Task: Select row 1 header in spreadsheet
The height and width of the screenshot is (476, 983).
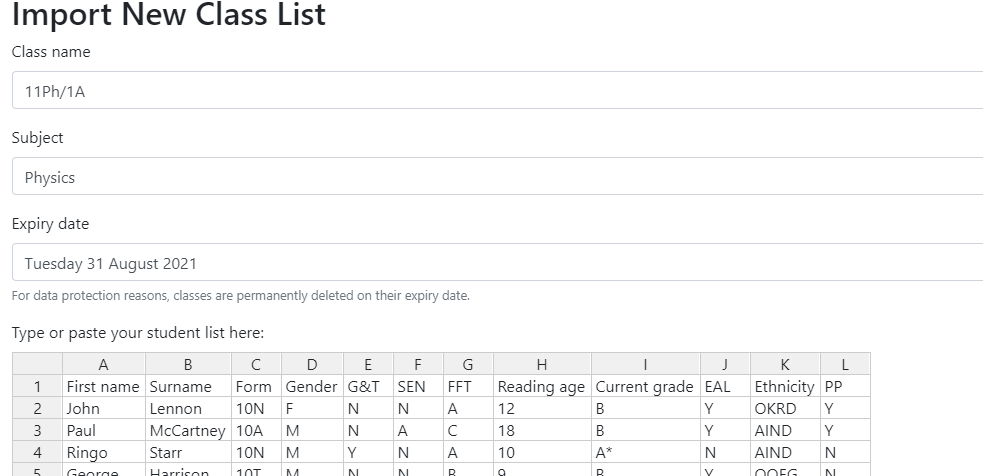Action: pyautogui.click(x=37, y=386)
